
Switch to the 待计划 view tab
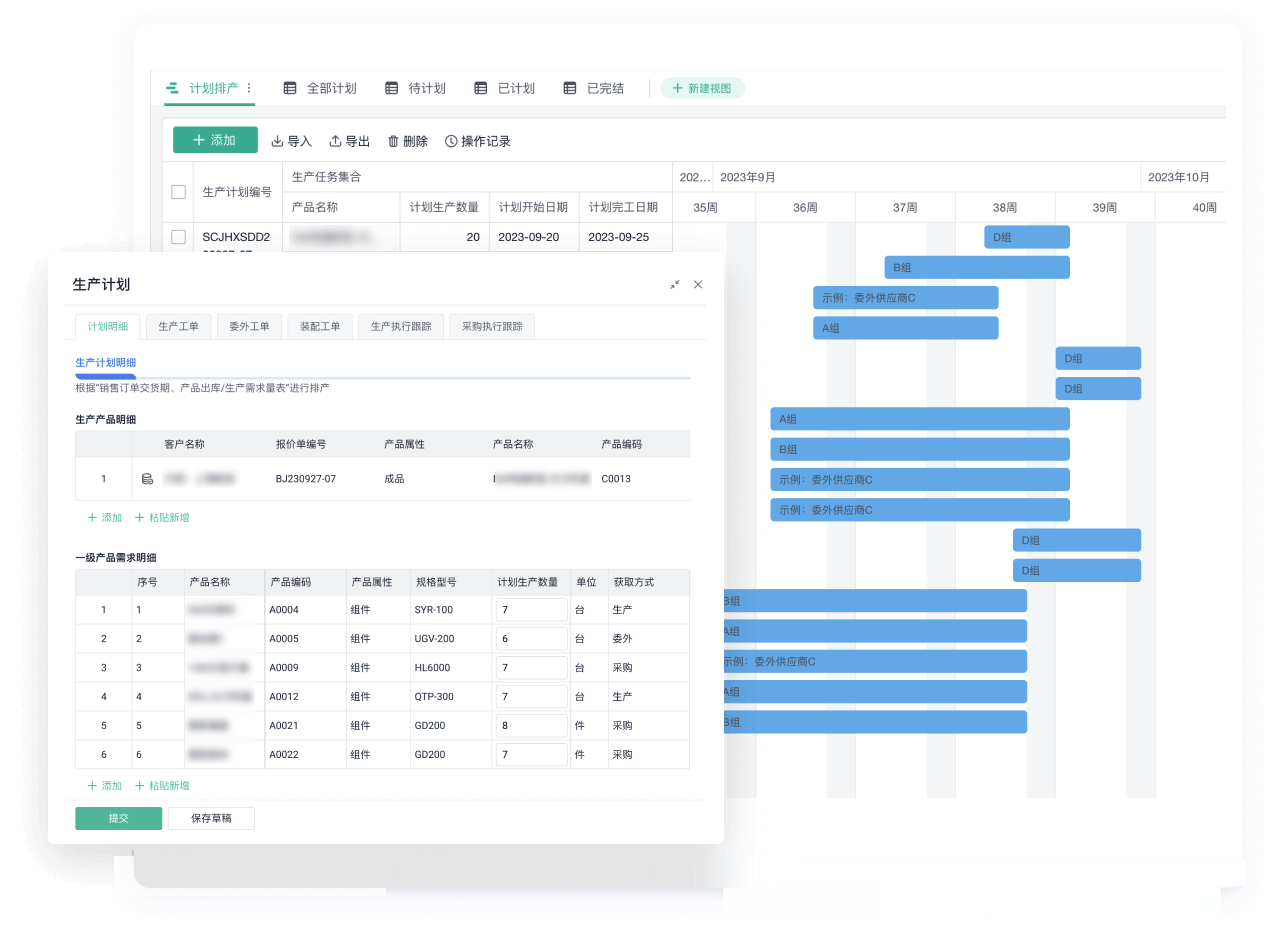pos(416,88)
